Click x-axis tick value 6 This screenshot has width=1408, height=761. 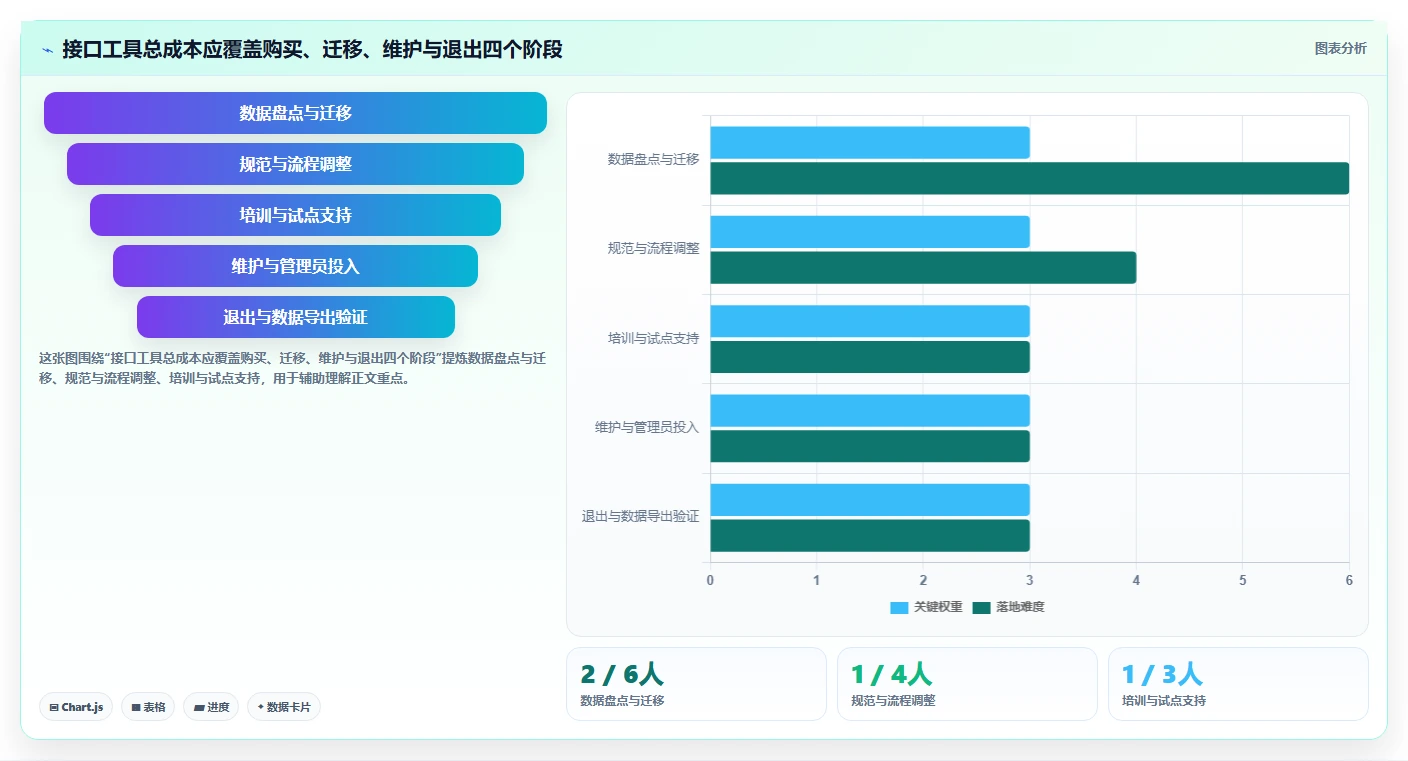pos(1349,580)
